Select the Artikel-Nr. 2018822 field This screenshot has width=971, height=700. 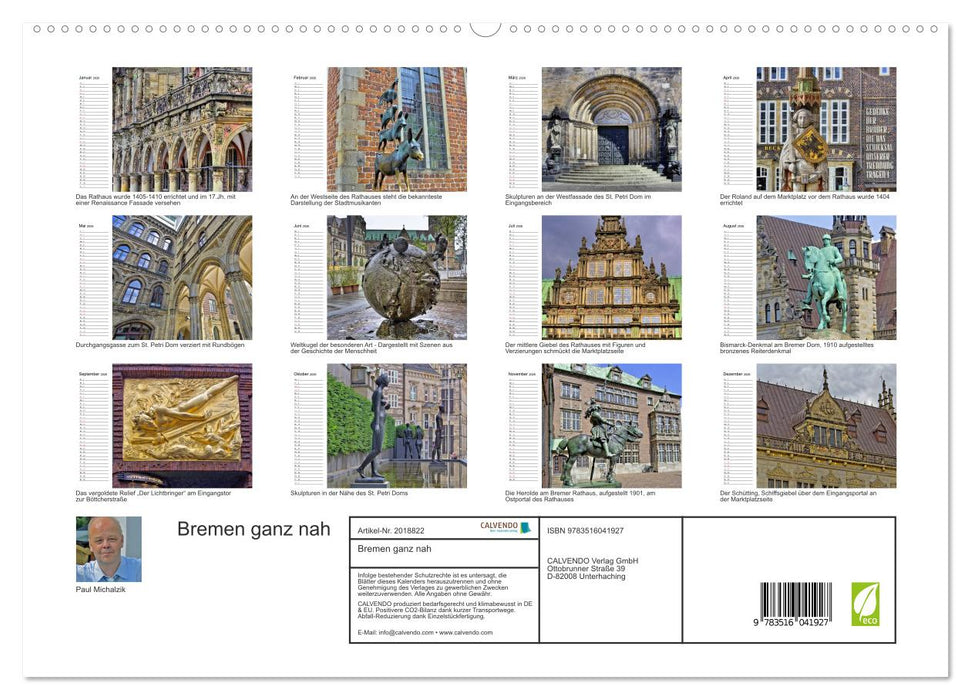(x=392, y=530)
